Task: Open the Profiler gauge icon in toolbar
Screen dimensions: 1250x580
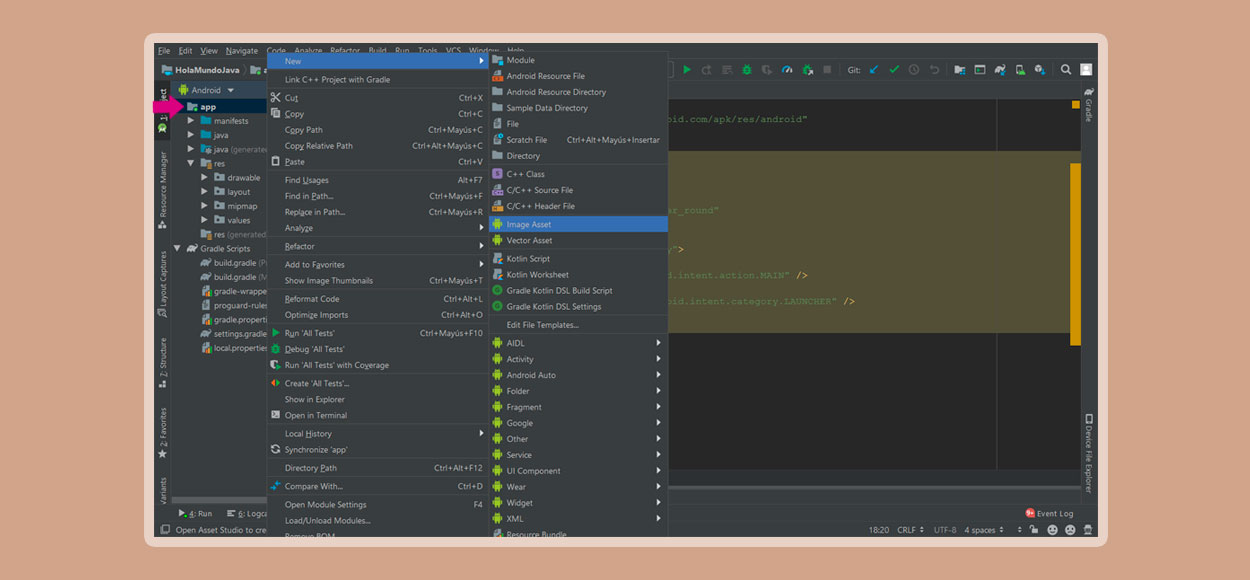Action: [x=786, y=70]
